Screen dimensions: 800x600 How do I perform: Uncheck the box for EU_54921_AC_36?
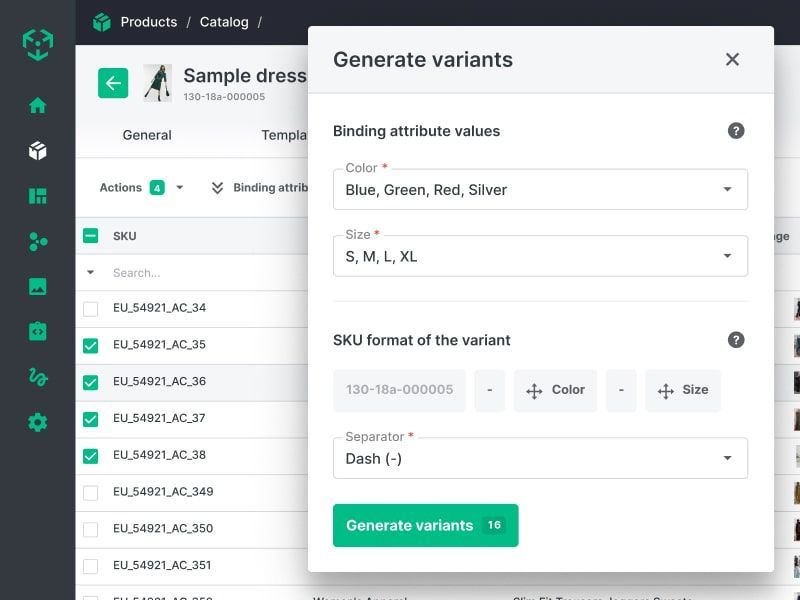pyautogui.click(x=90, y=382)
